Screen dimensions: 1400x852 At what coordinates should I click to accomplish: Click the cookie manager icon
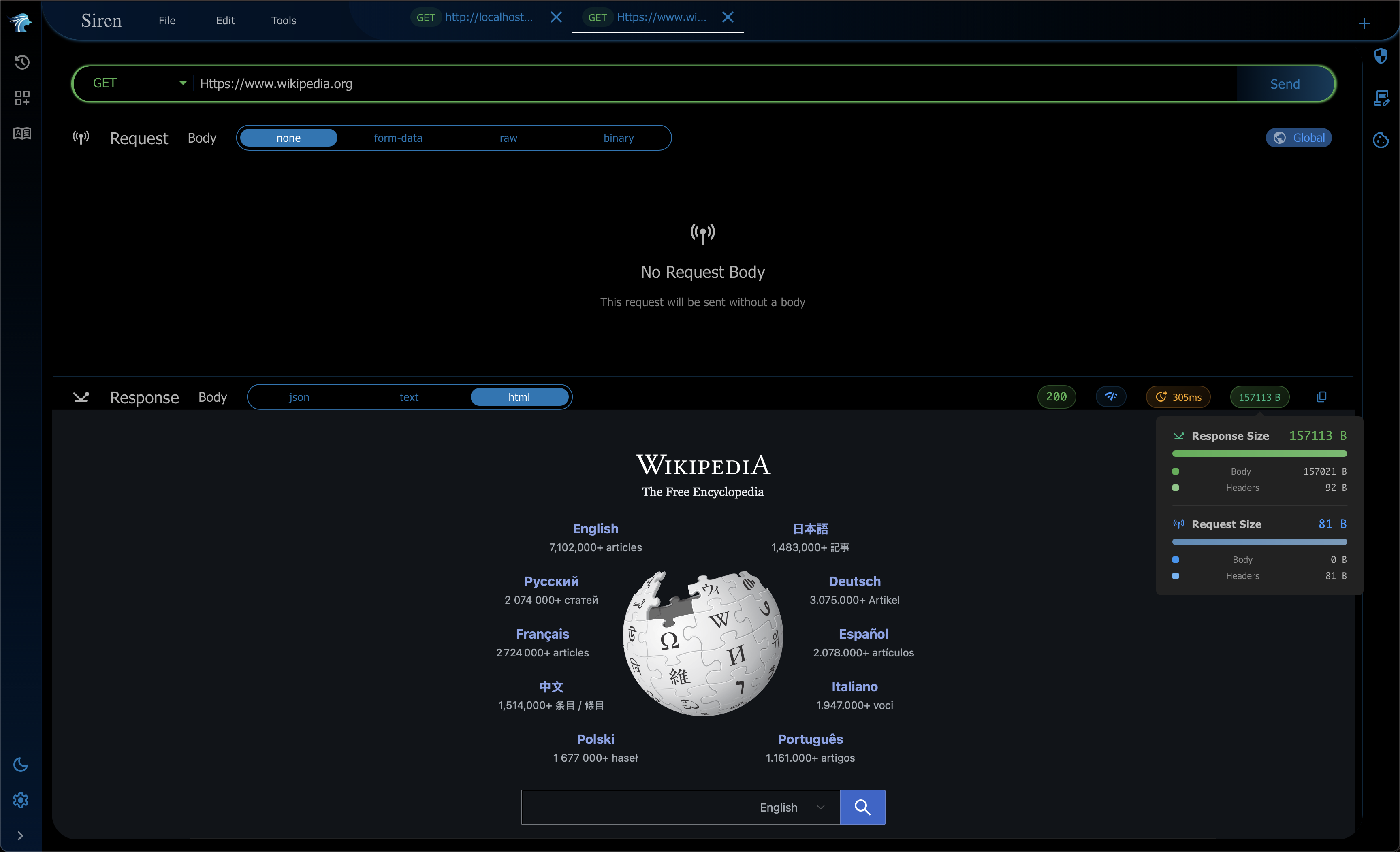(x=1381, y=140)
